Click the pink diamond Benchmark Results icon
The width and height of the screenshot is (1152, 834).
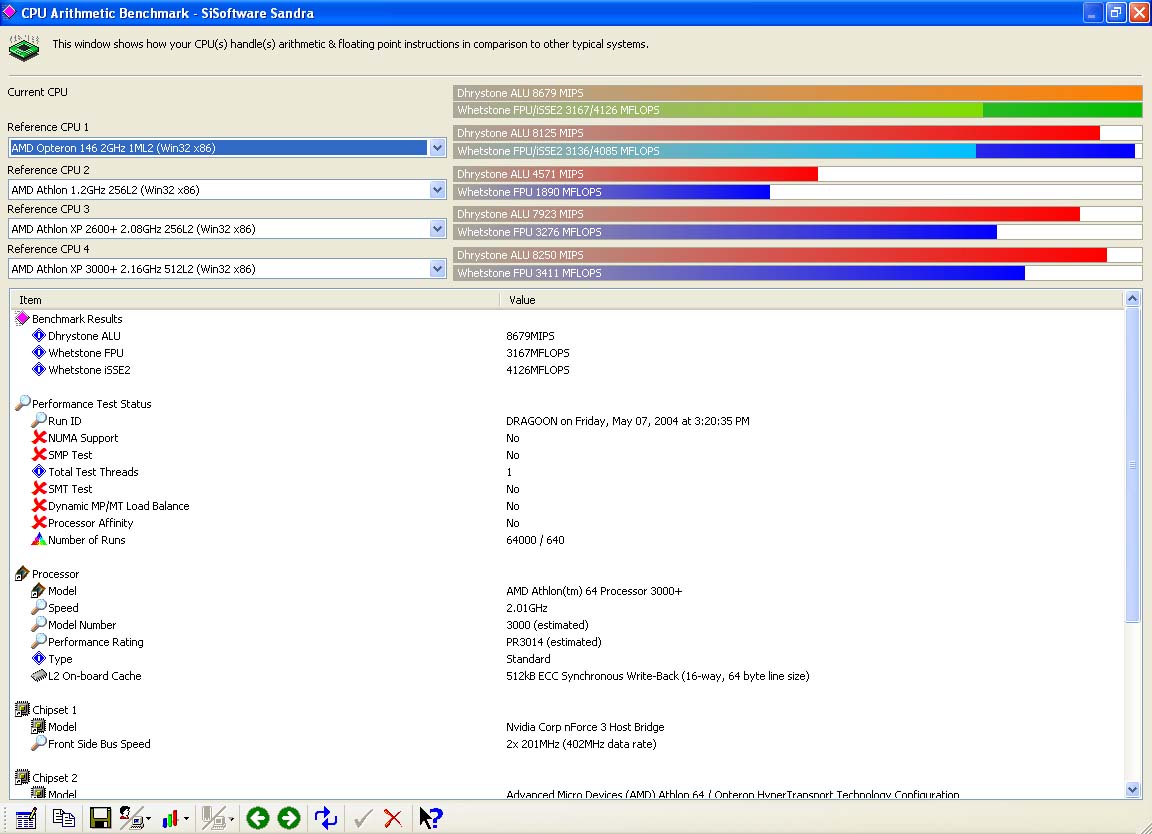point(22,318)
